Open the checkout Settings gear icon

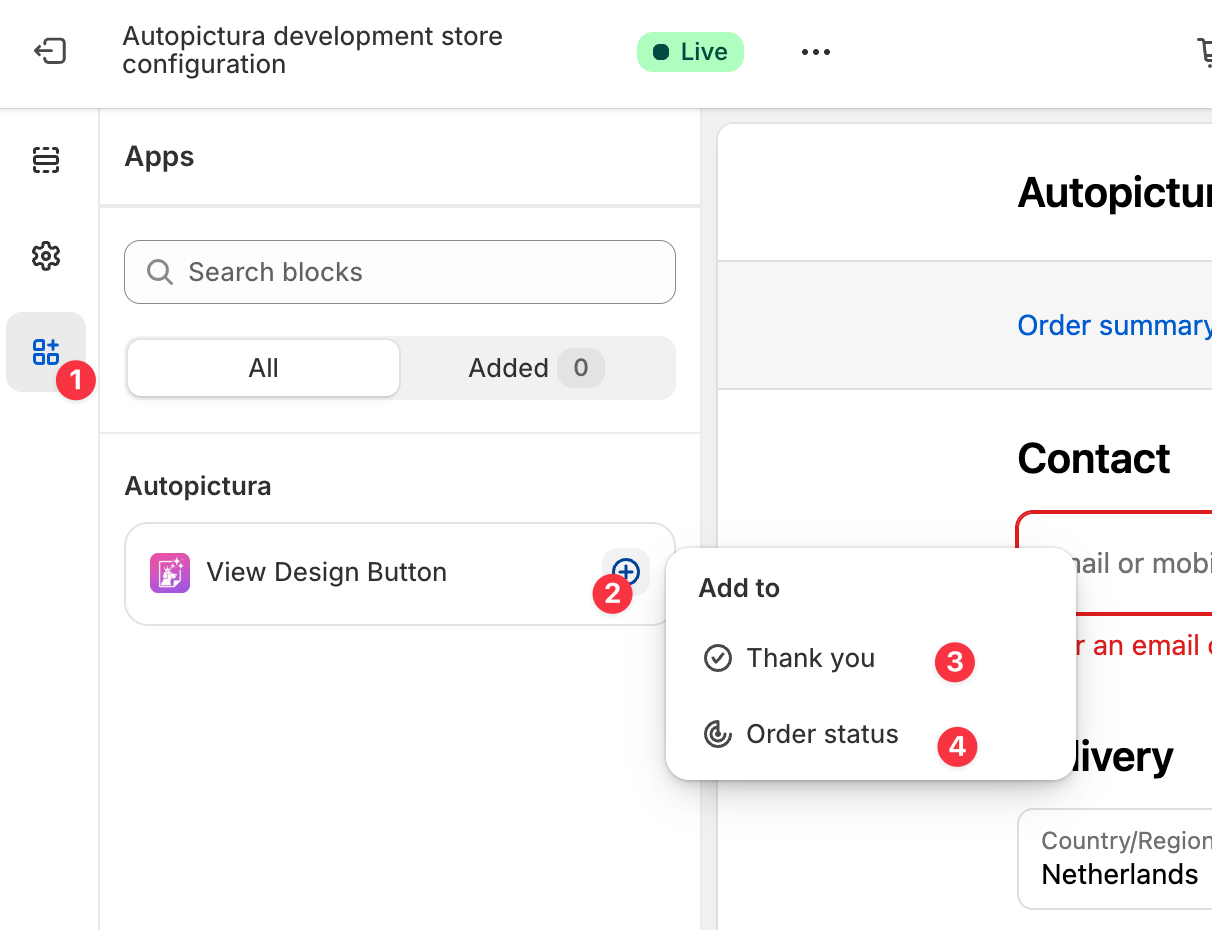click(x=46, y=256)
